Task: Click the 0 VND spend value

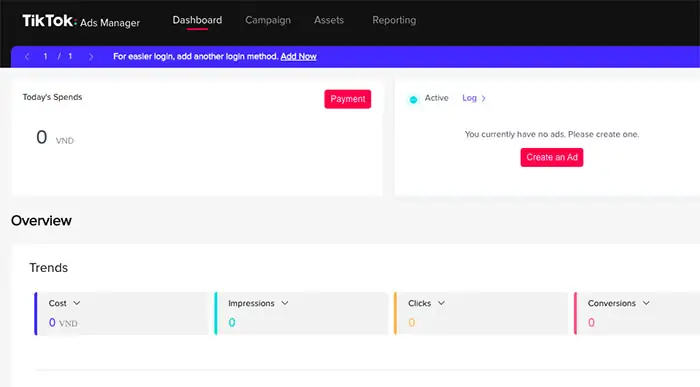Action: (54, 137)
